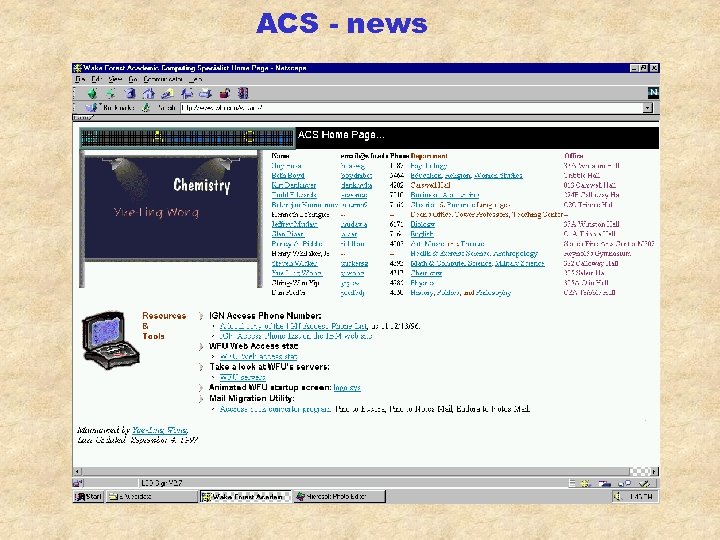
Task: Click the page location icon beside the address field
Action: (x=146, y=108)
